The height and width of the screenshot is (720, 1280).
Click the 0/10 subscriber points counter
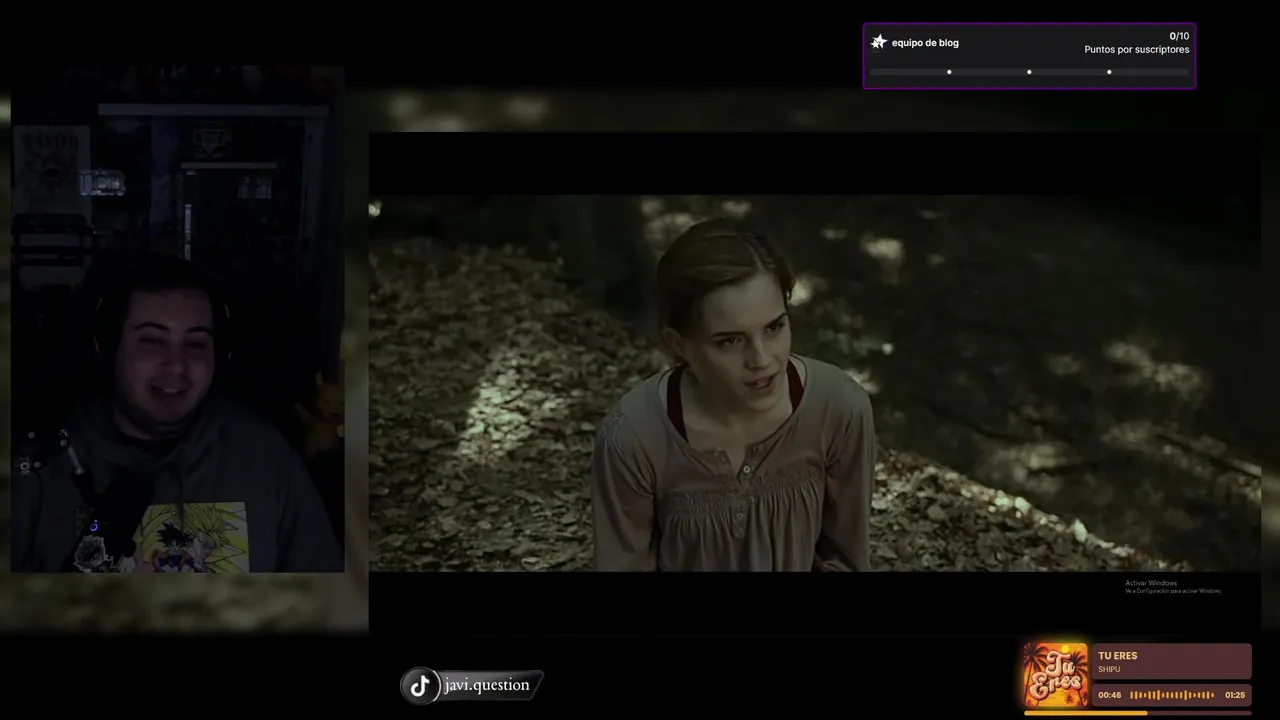1179,36
